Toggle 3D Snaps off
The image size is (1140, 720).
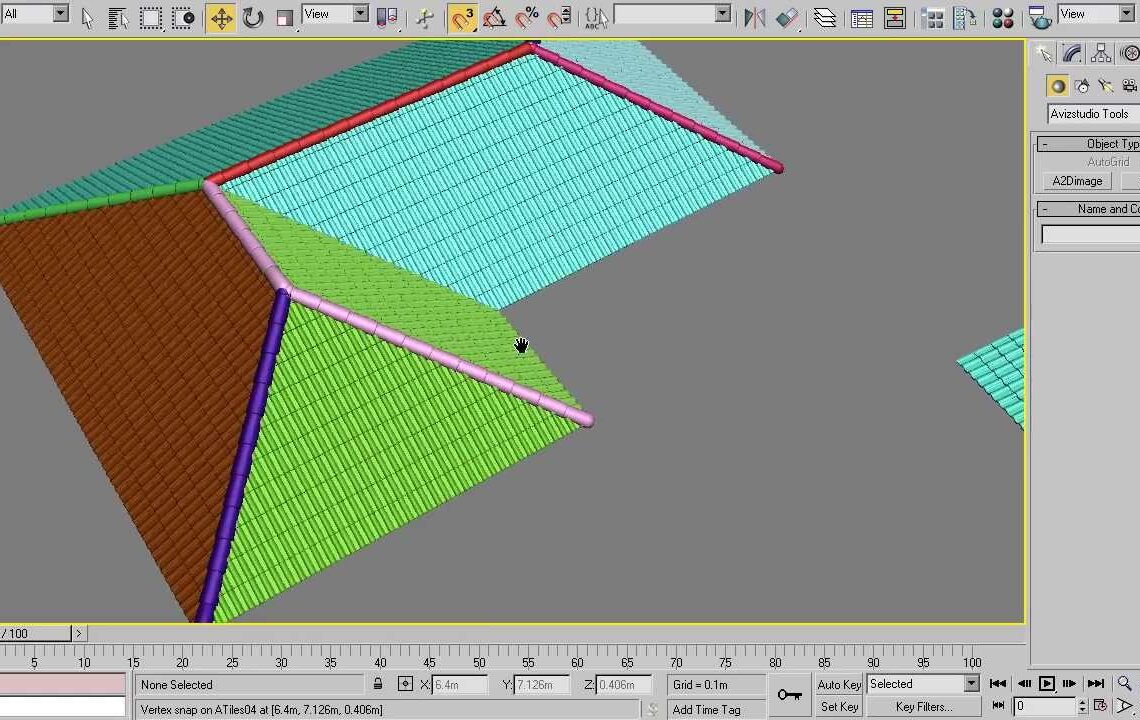pyautogui.click(x=462, y=17)
